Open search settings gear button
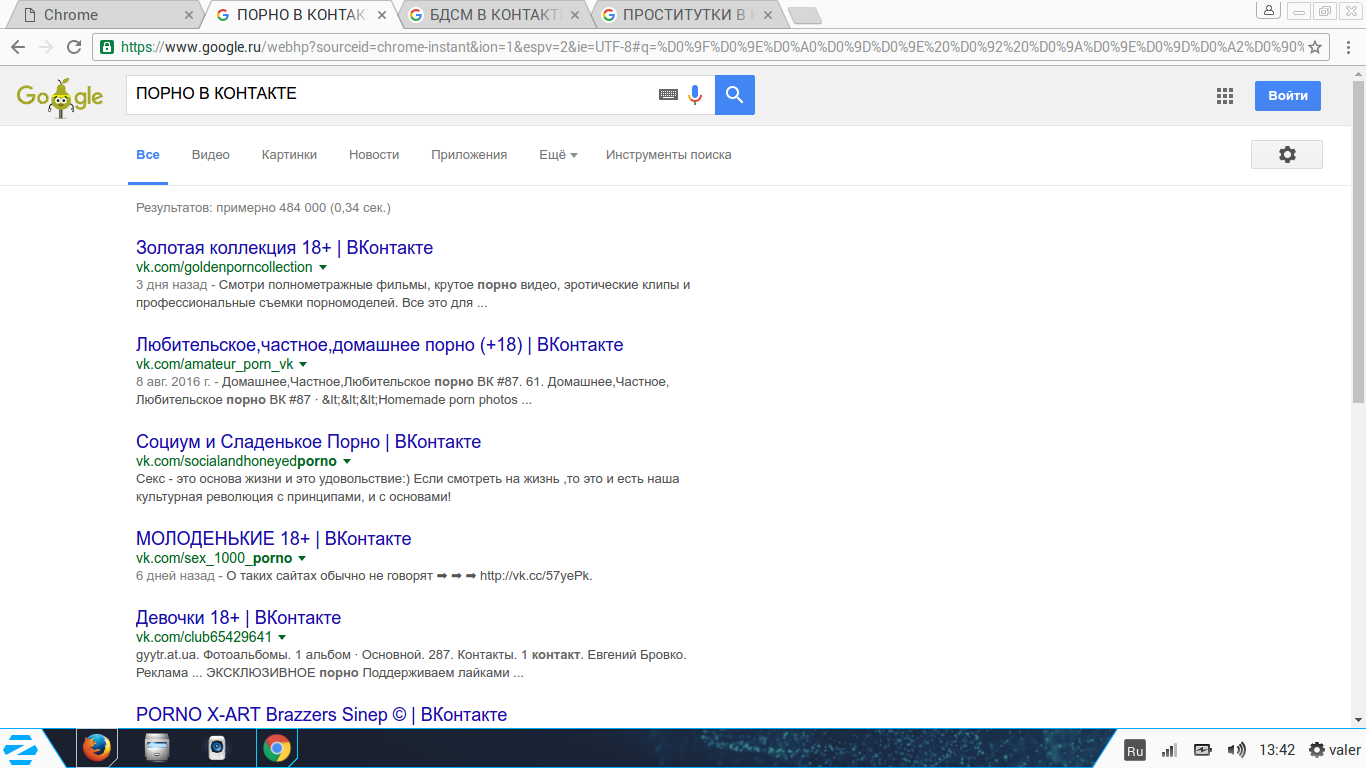This screenshot has height=768, width=1366. point(1287,154)
